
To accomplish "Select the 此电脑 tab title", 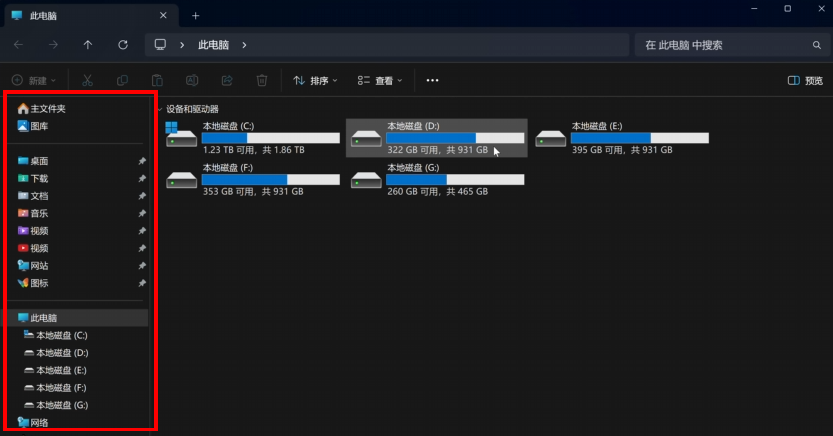I will point(43,16).
